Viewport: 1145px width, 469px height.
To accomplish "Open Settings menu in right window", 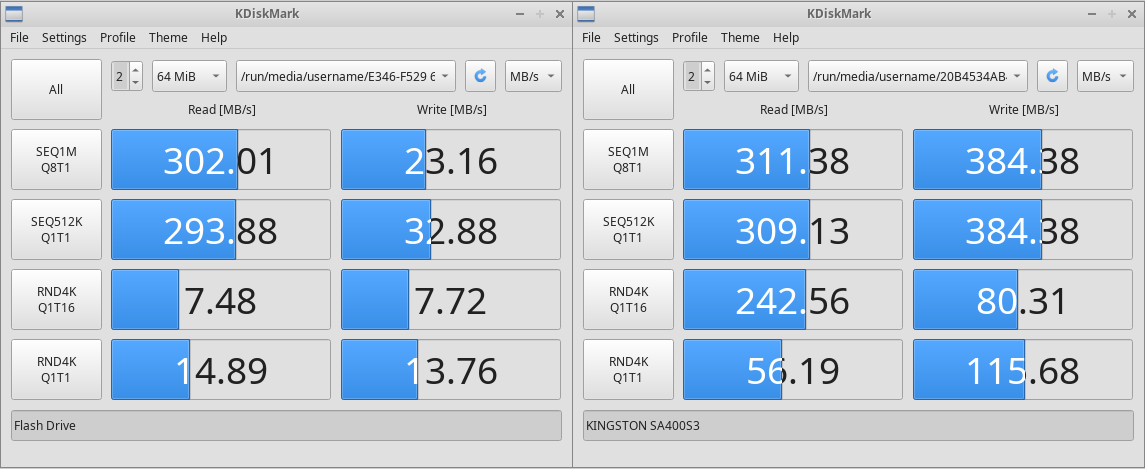I will tap(636, 37).
